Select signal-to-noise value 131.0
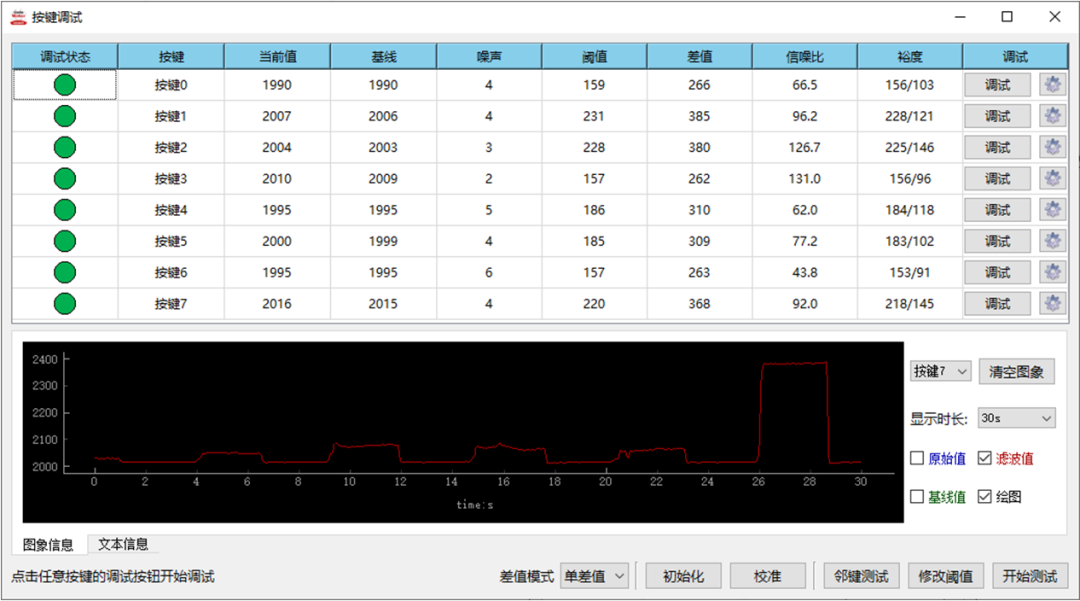Viewport: 1080px width, 601px height. point(804,178)
